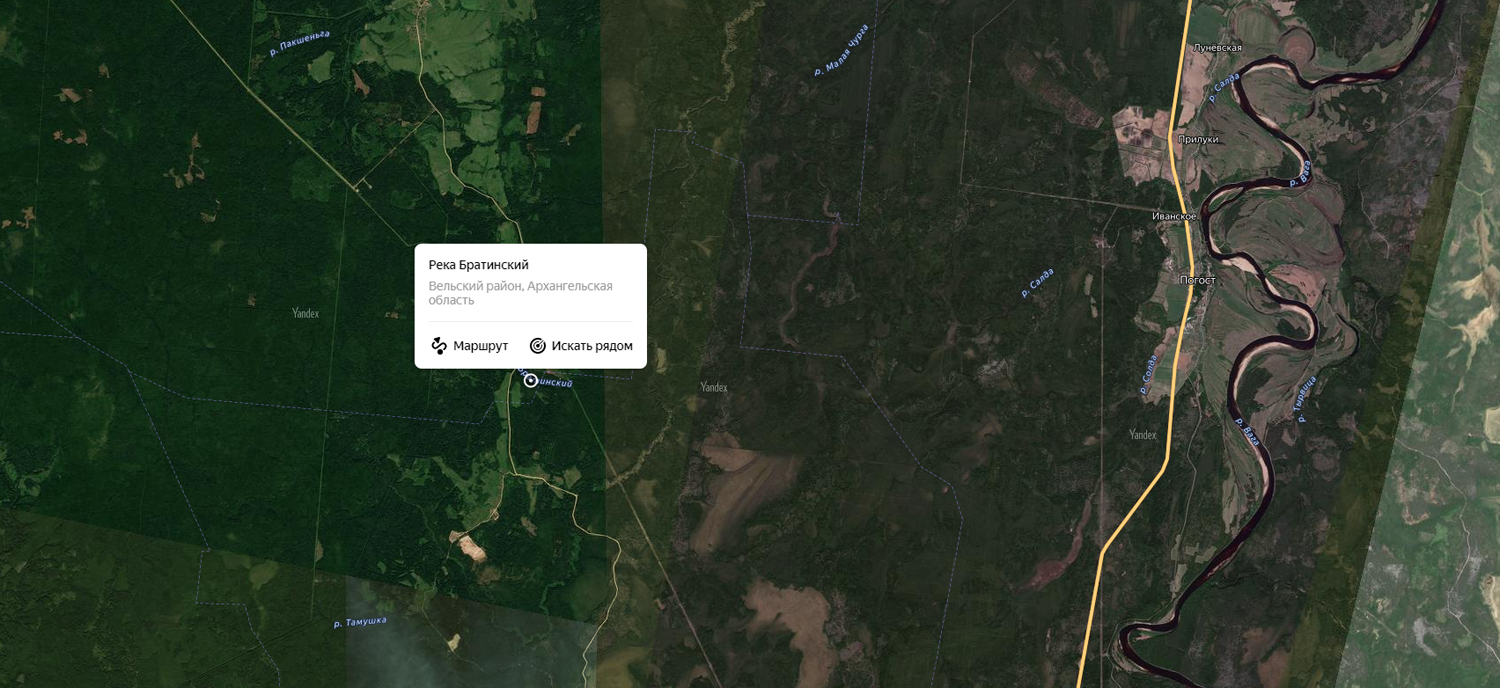Open the Река Братинский popup title
Image resolution: width=1500 pixels, height=688 pixels.
(x=479, y=265)
